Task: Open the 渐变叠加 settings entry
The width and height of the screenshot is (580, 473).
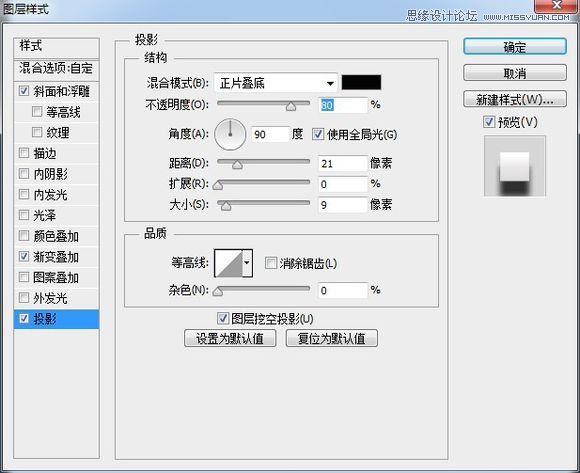Action: tap(56, 257)
